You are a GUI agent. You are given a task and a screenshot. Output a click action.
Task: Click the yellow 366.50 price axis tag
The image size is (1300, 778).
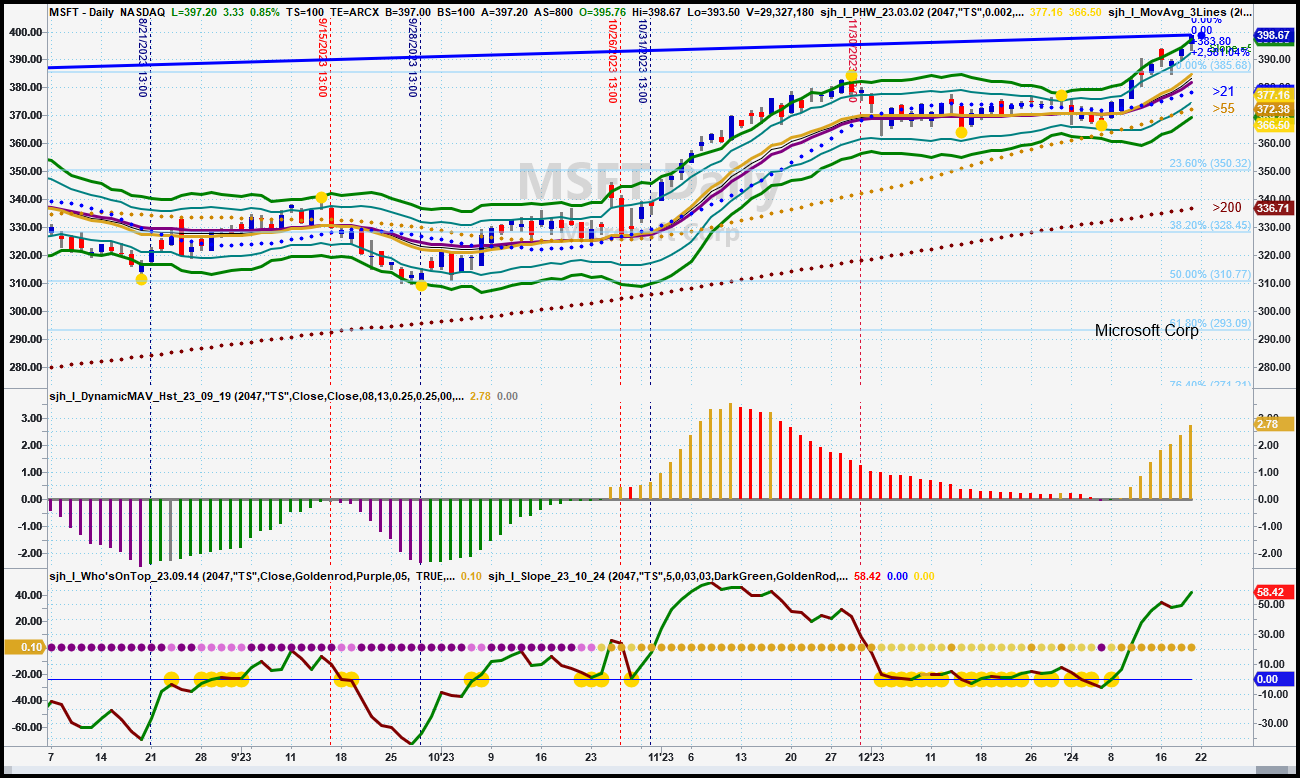[1273, 124]
